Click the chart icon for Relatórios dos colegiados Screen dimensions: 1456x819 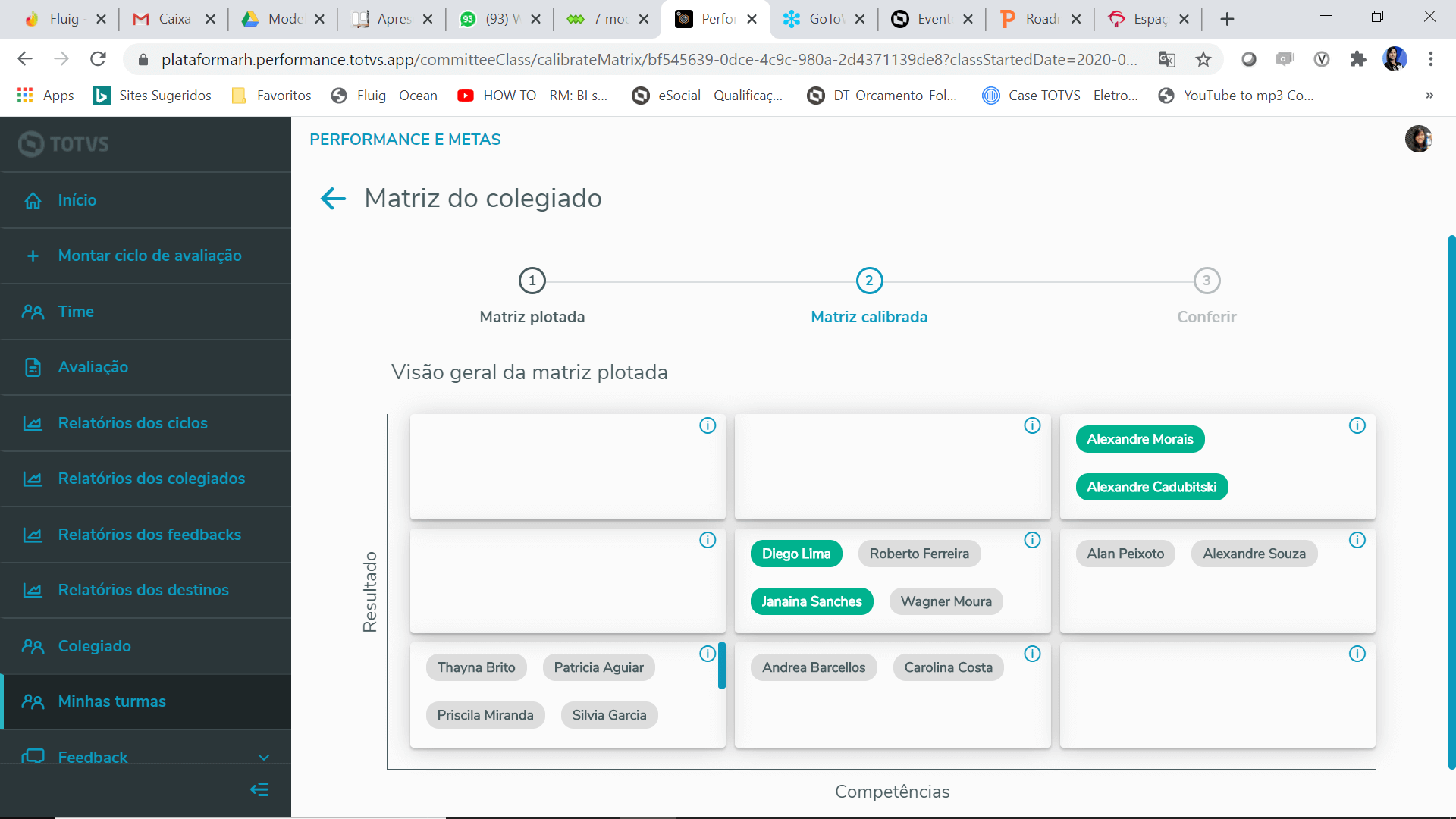pyautogui.click(x=33, y=479)
